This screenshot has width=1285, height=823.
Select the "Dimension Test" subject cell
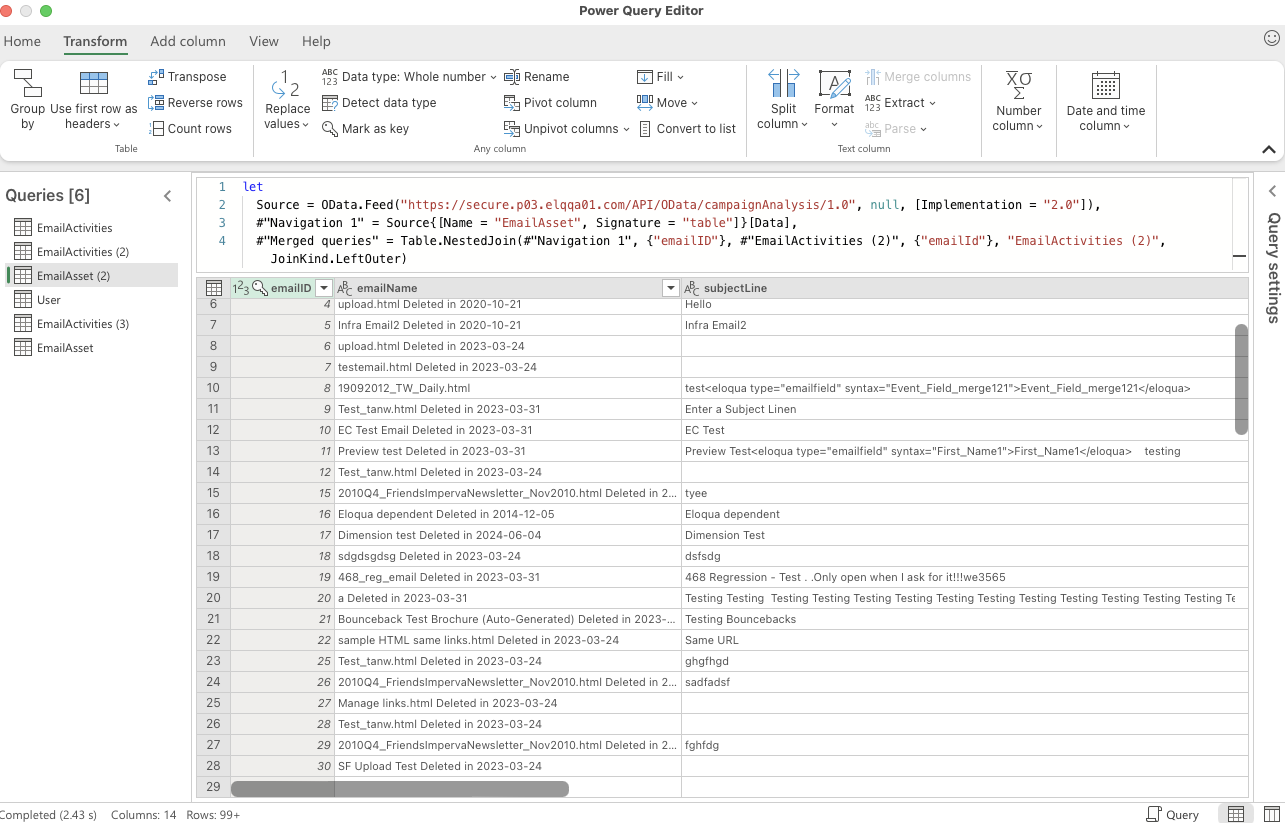[x=965, y=535]
